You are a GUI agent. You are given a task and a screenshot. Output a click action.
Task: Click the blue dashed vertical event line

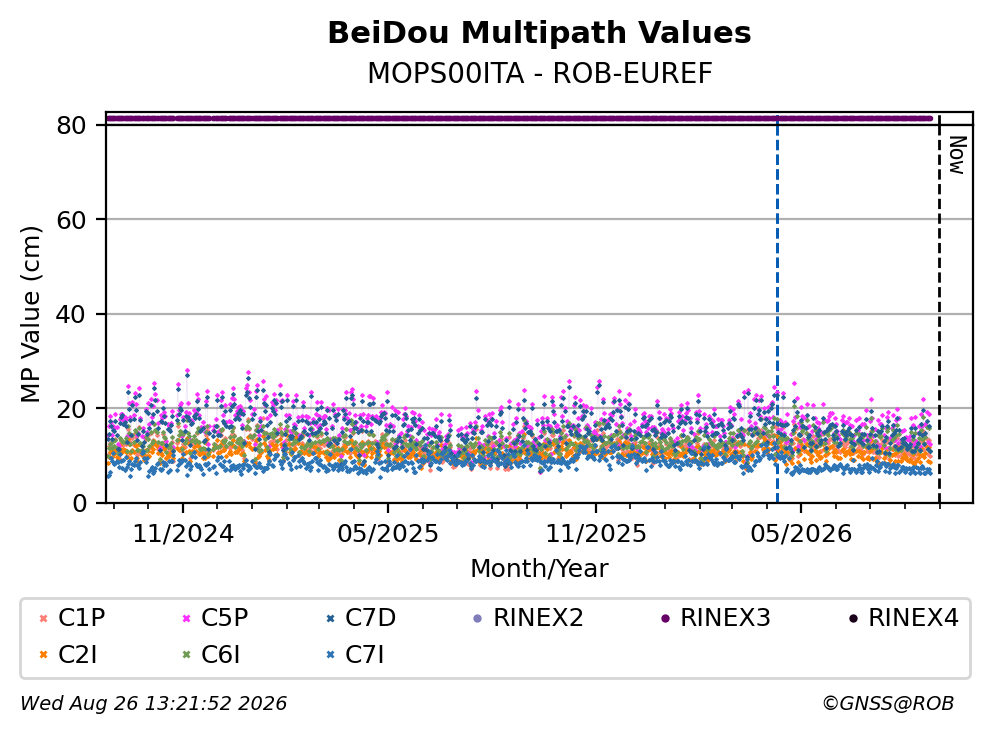777,307
